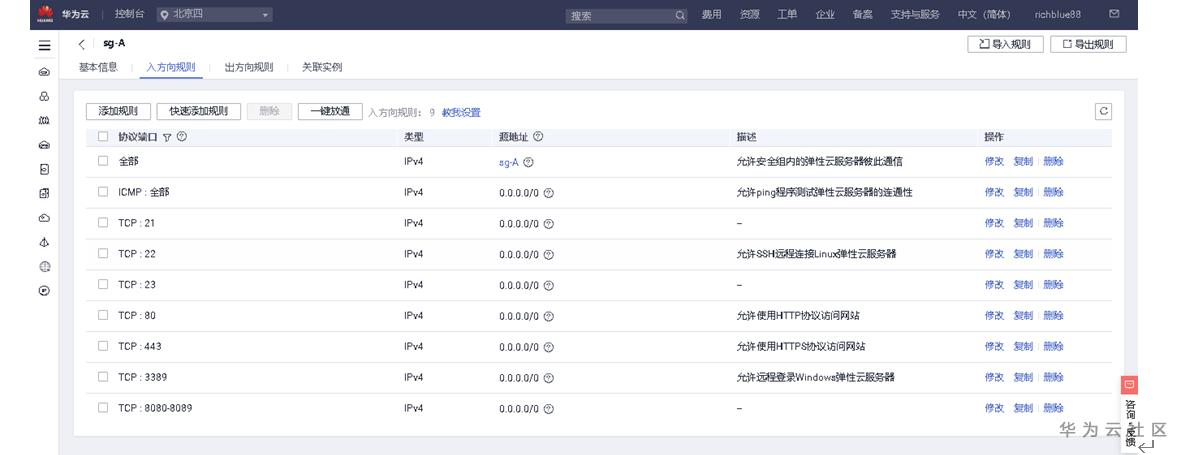Open the 教我设置 help link

[x=461, y=112]
